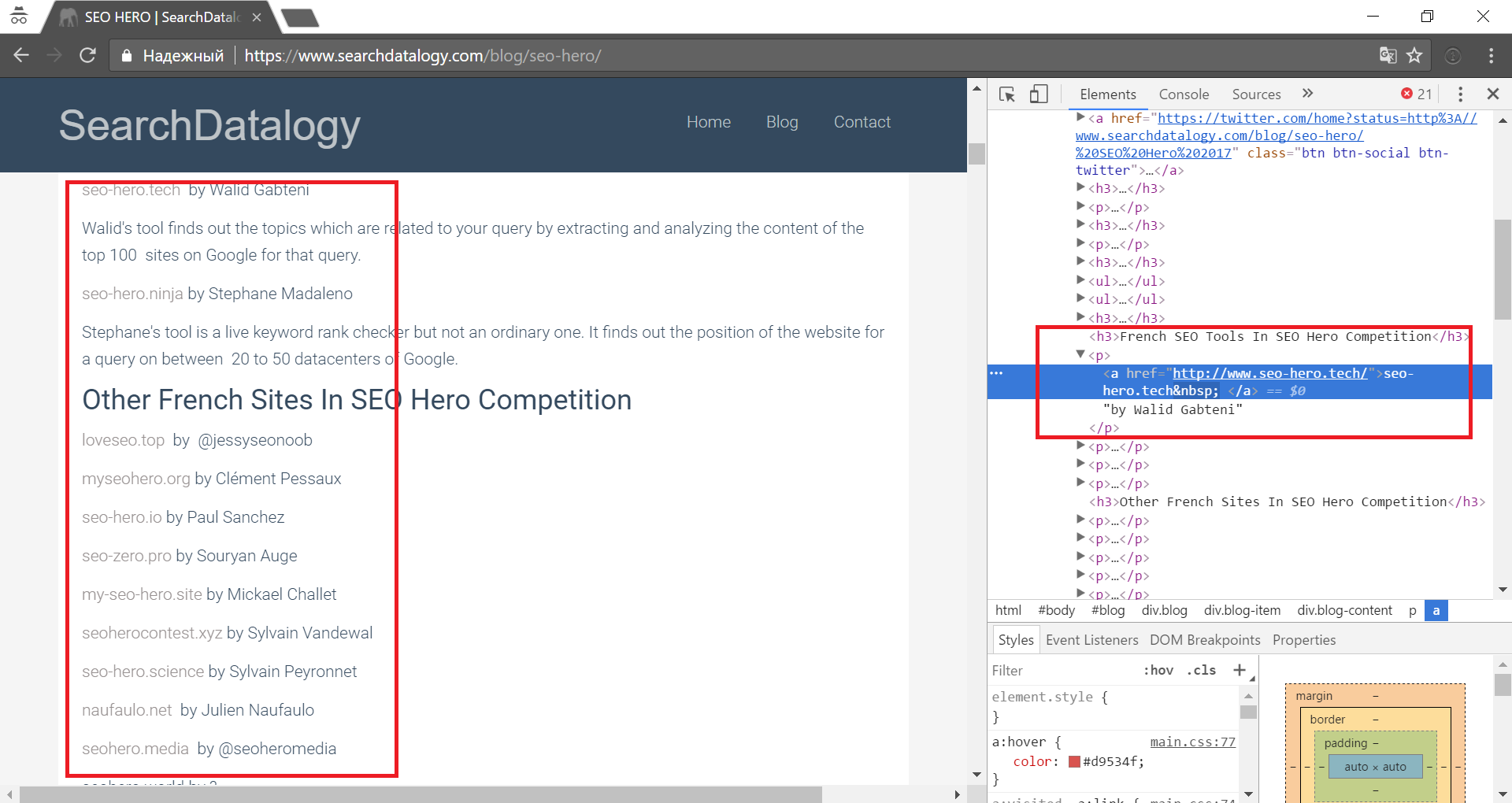The image size is (1512, 803).
Task: Open seo-hero.ninja link
Action: point(132,294)
